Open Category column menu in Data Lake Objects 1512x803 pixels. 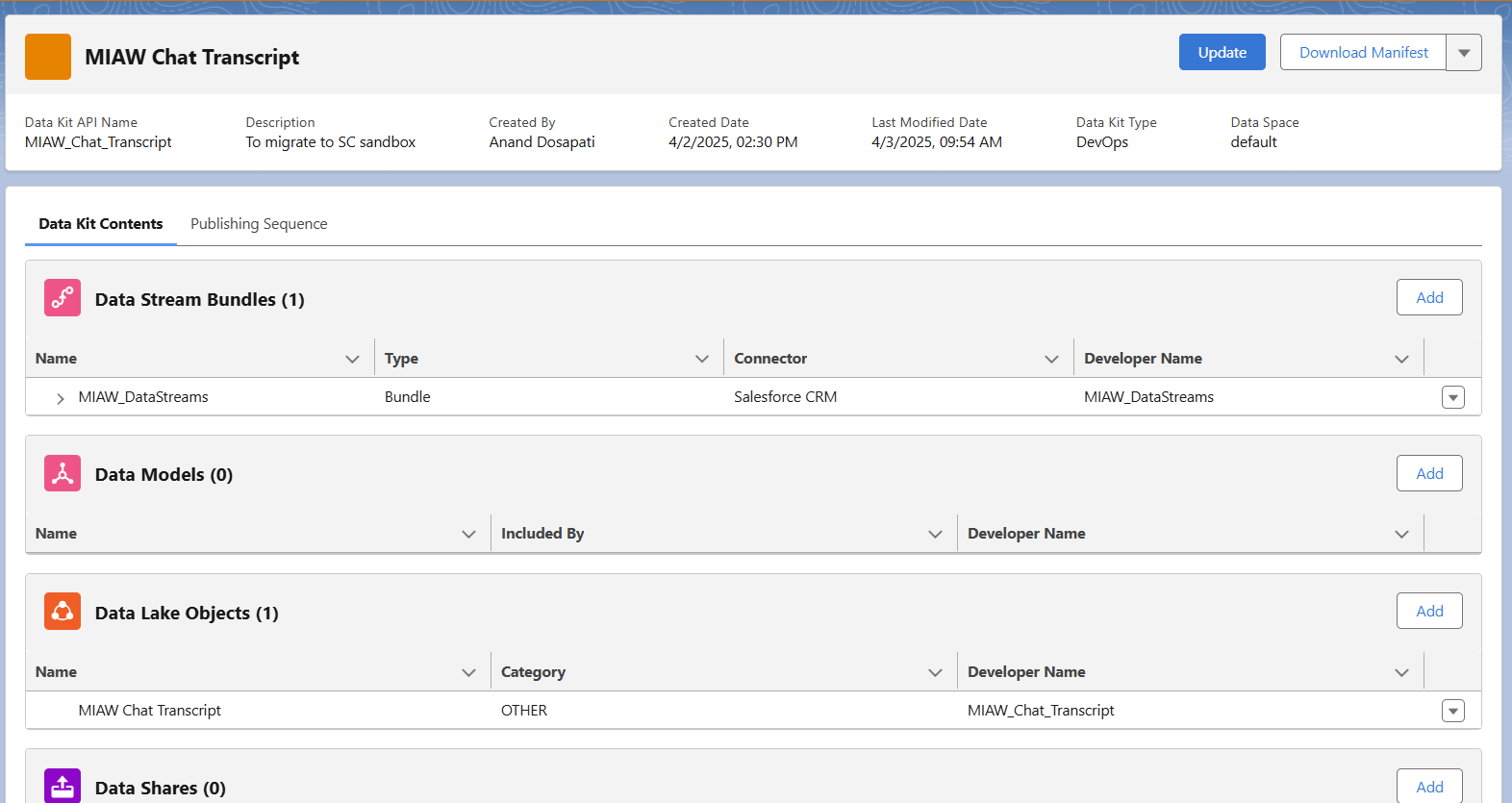934,672
